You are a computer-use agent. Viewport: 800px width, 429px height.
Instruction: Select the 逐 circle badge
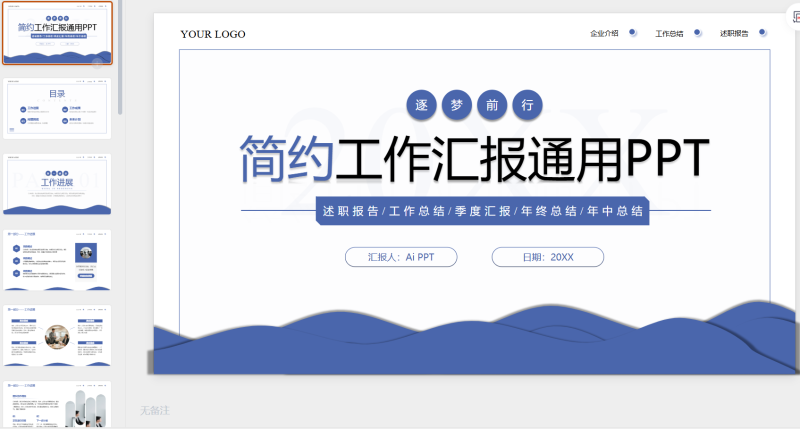coord(421,105)
